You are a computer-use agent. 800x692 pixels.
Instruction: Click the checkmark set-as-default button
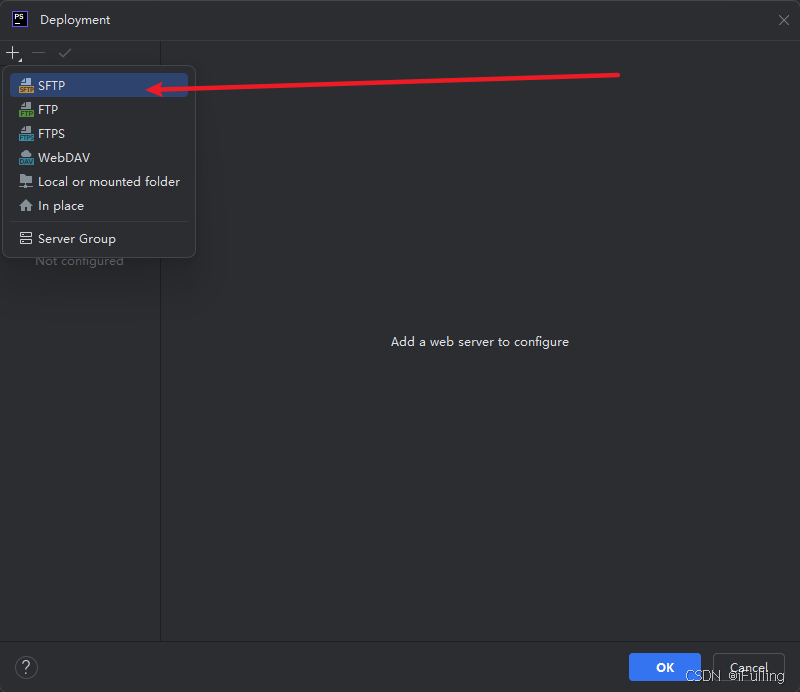(65, 53)
